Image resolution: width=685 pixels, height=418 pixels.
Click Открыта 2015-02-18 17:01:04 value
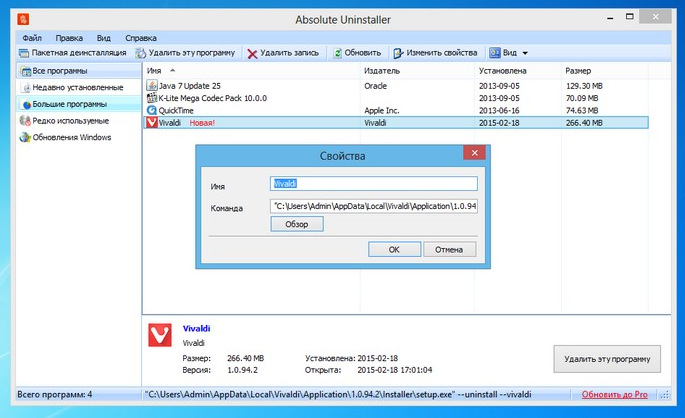click(394, 370)
